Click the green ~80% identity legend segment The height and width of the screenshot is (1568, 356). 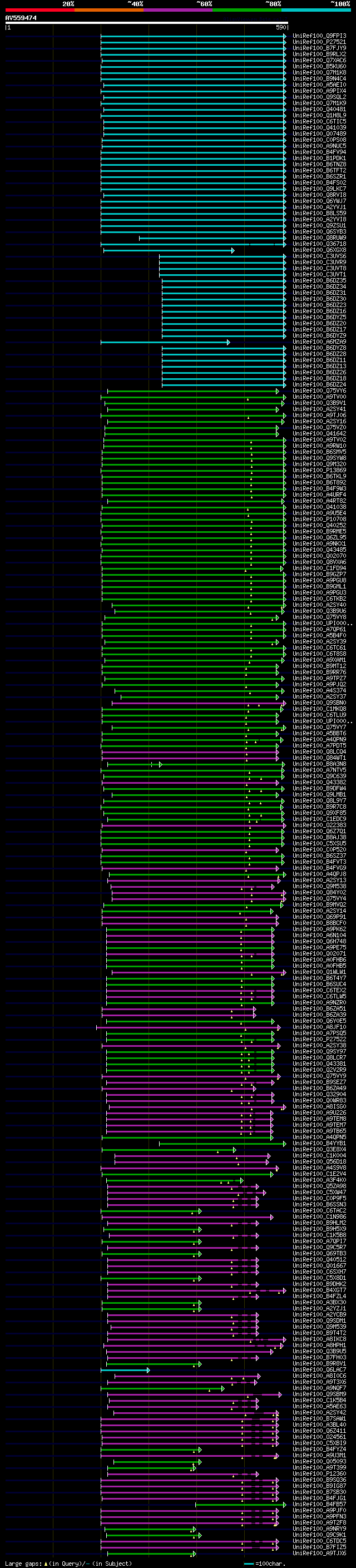coord(247,10)
